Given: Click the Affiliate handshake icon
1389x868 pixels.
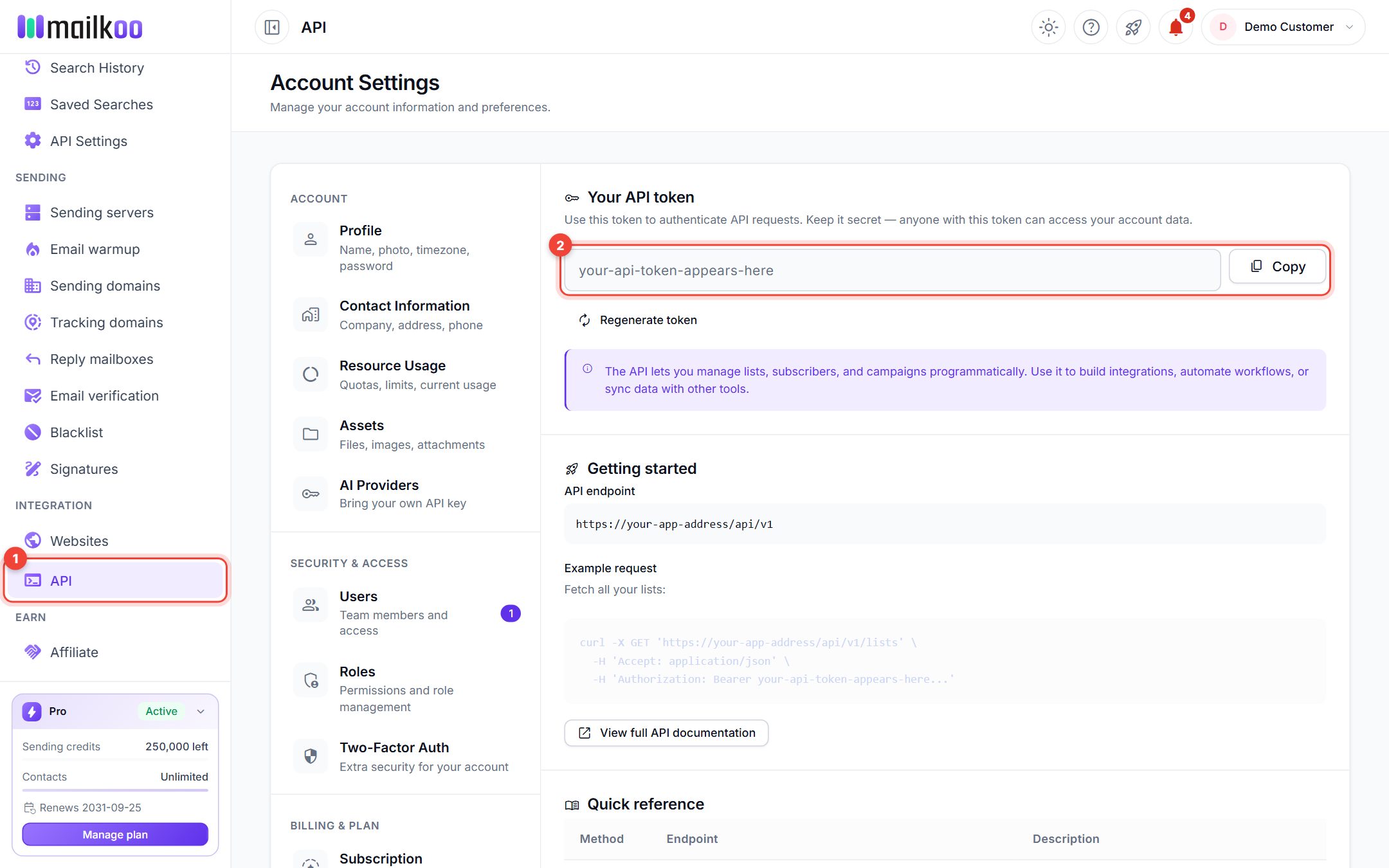Looking at the screenshot, I should (x=32, y=652).
